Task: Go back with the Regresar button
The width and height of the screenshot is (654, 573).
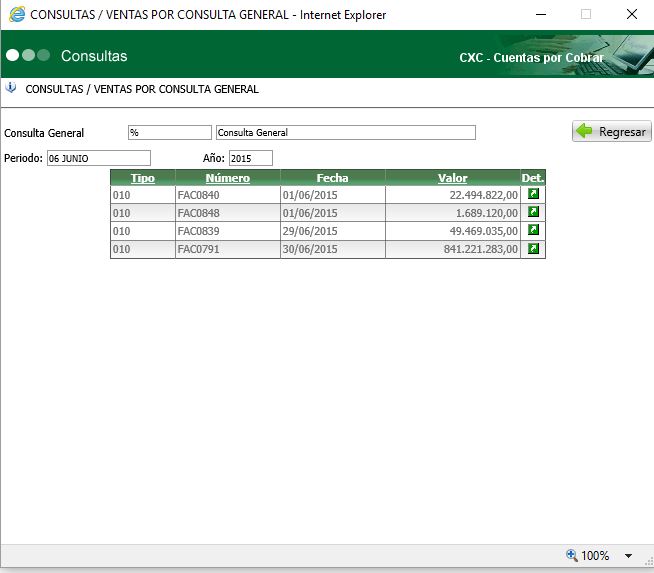Action: click(x=611, y=131)
